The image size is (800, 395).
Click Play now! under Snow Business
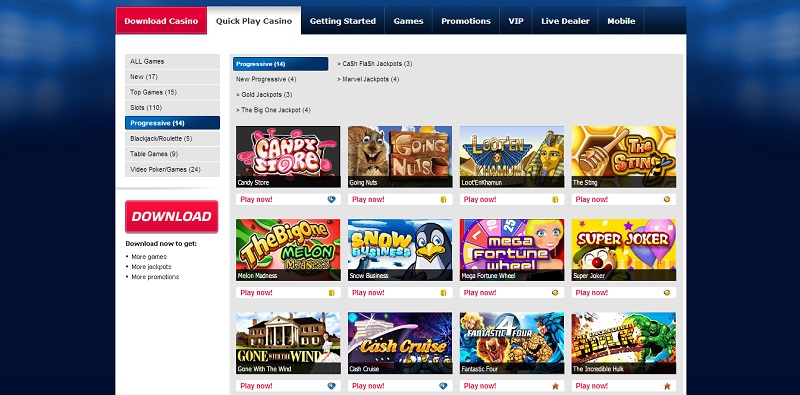(368, 293)
